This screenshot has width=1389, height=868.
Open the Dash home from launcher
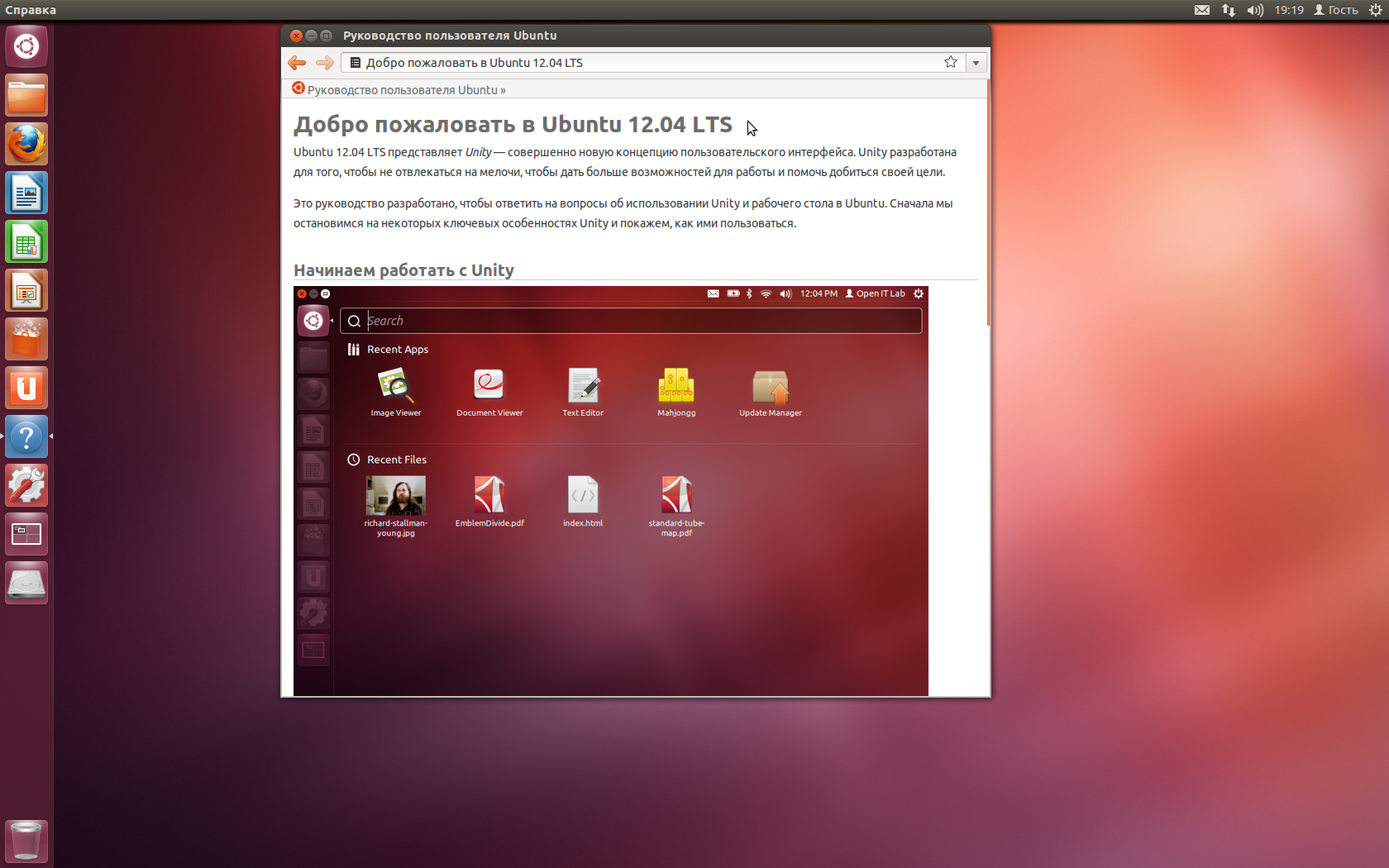point(26,46)
